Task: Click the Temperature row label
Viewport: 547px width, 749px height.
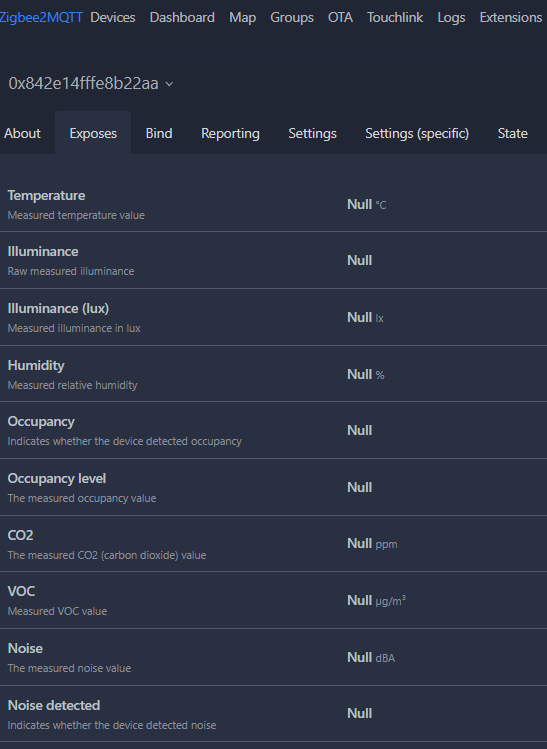Action: (x=46, y=195)
